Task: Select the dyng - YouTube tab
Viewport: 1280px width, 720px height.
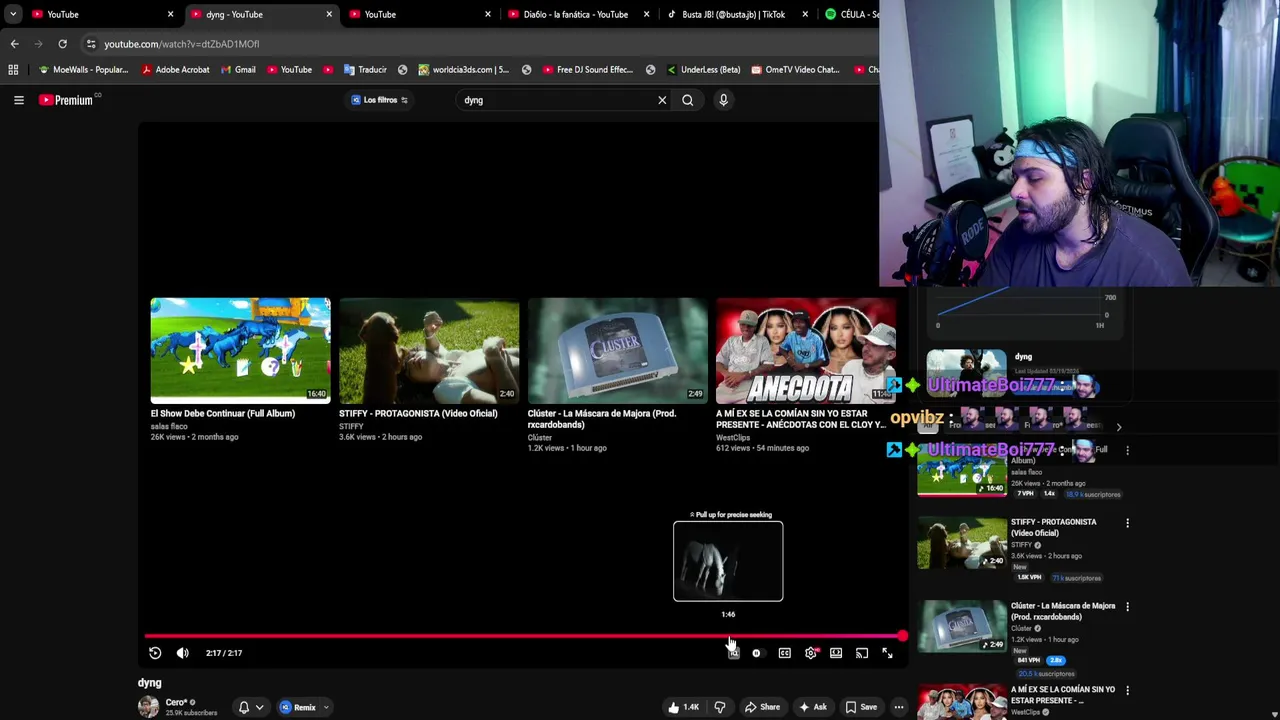Action: click(262, 14)
